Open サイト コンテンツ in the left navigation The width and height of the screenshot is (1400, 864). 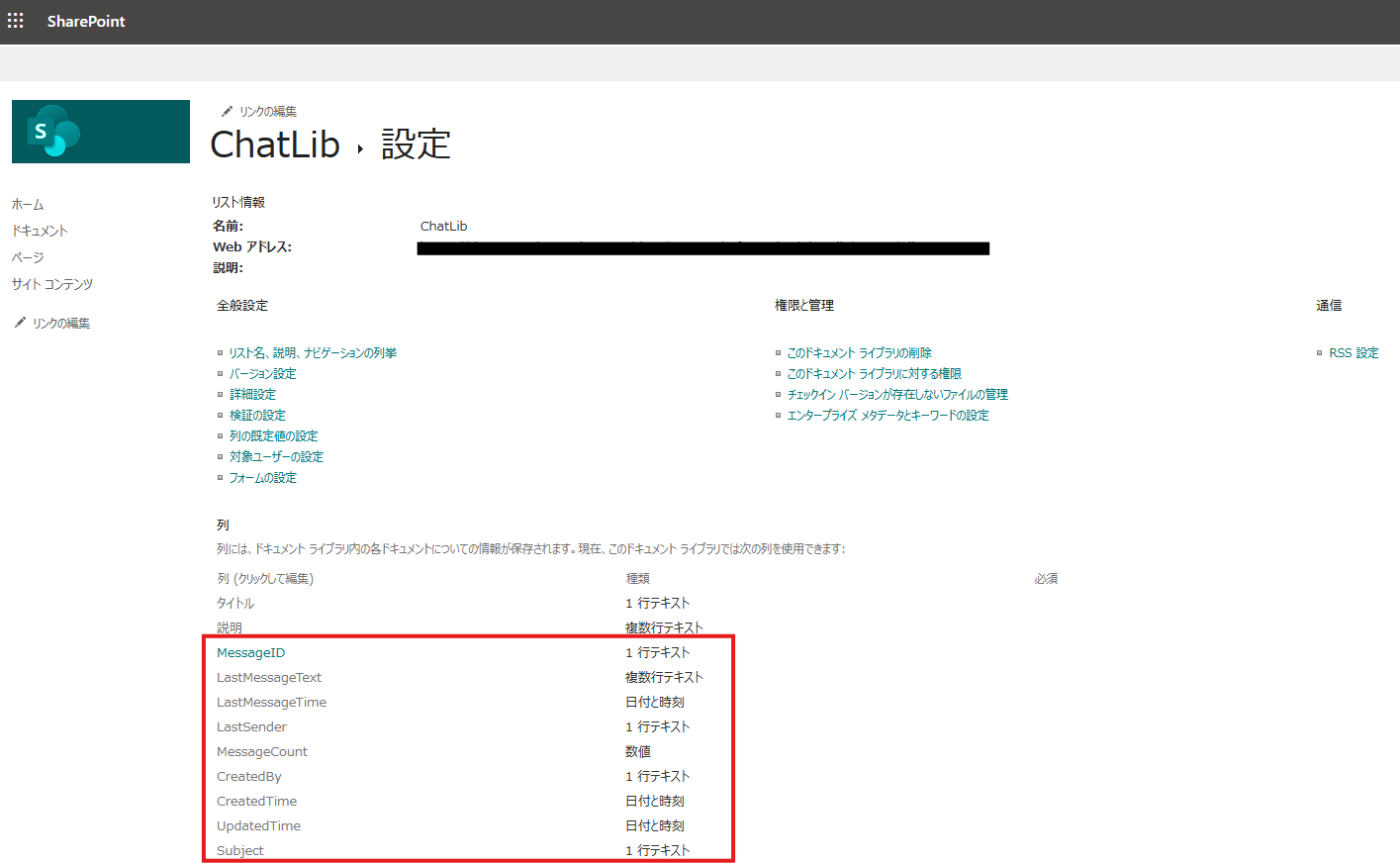pos(52,284)
